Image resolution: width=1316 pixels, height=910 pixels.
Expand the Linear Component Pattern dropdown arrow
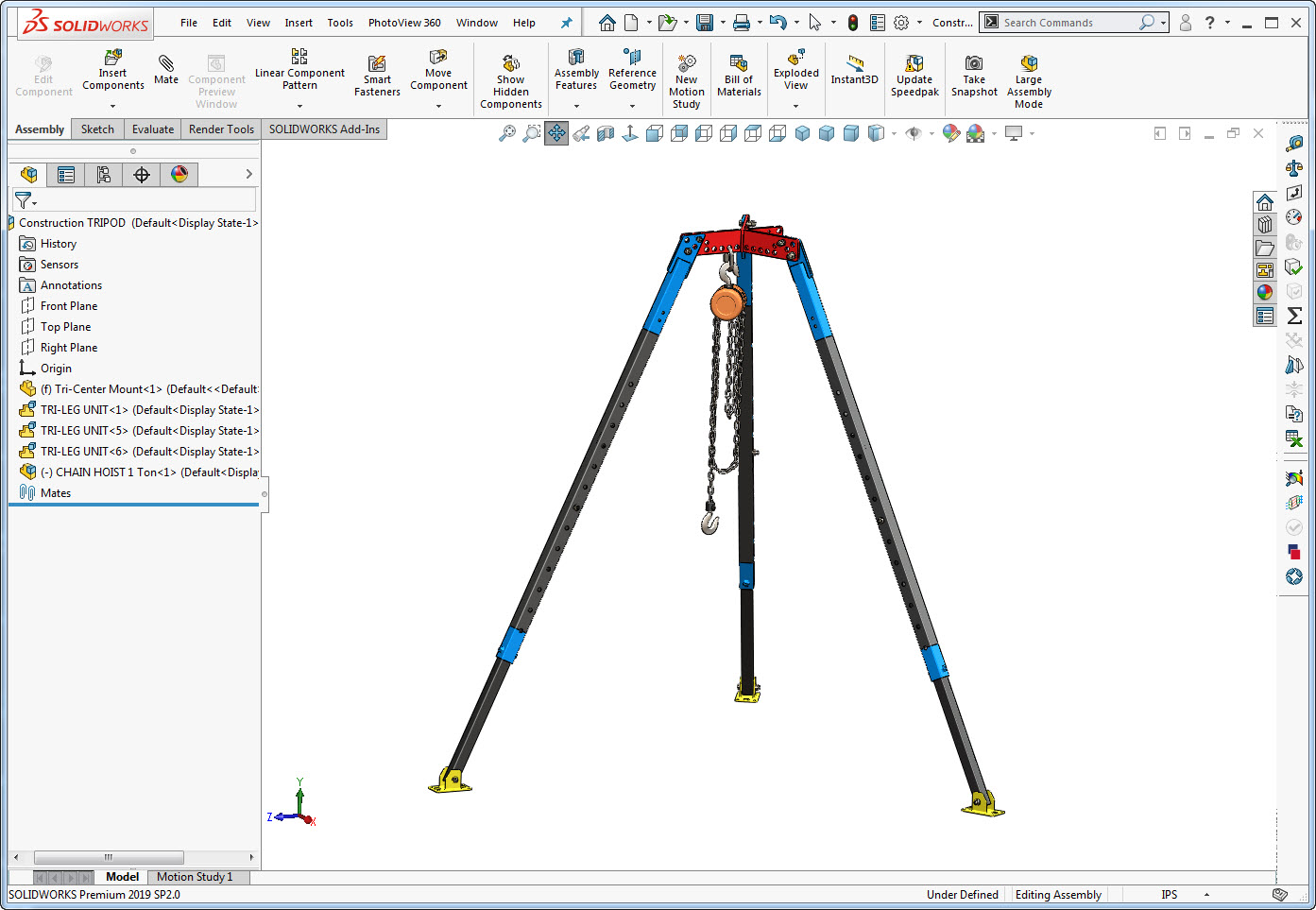pos(299,106)
